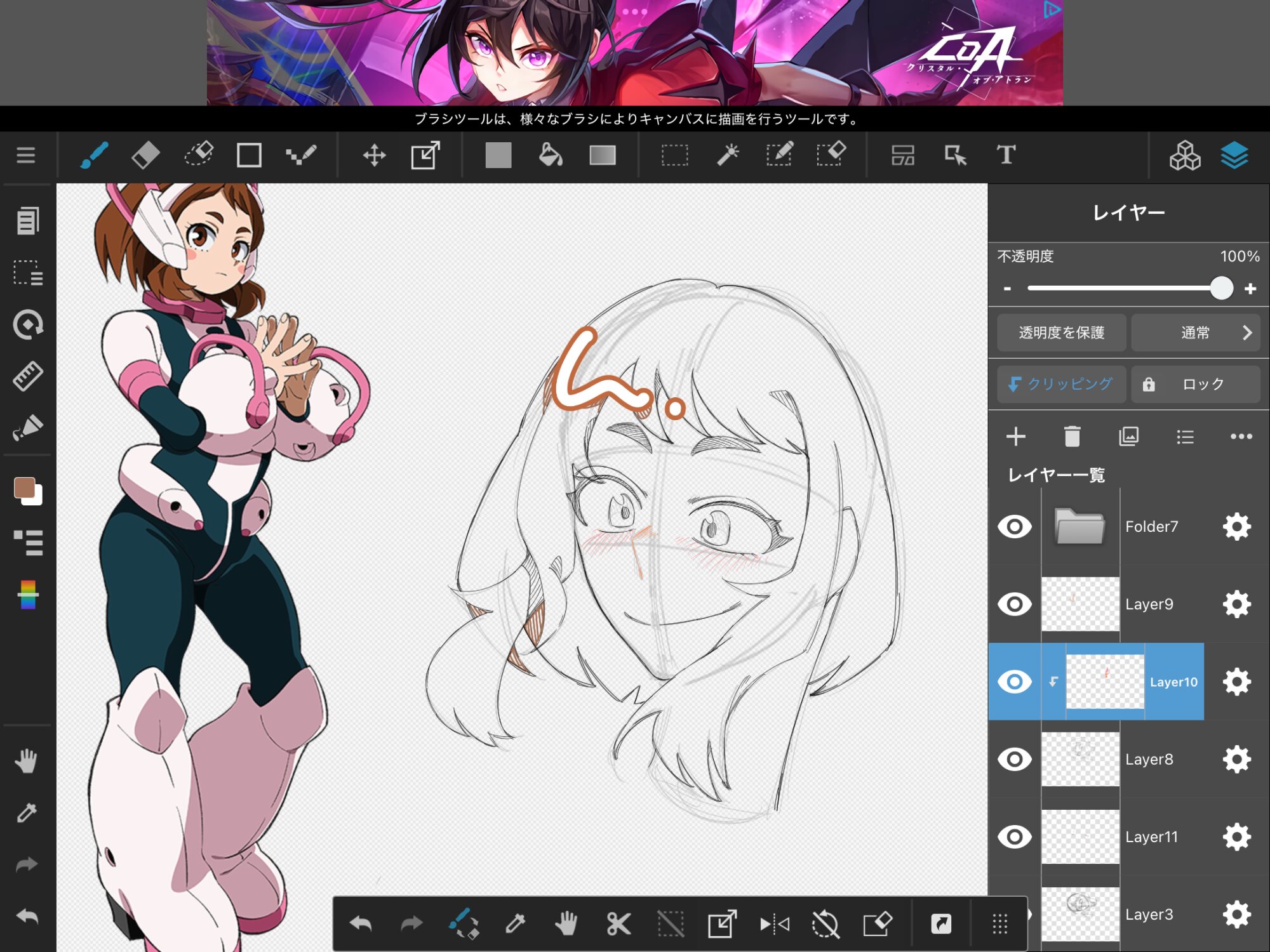This screenshot has height=952, width=1270.
Task: Increase opacity with the plus button
Action: pos(1250,289)
